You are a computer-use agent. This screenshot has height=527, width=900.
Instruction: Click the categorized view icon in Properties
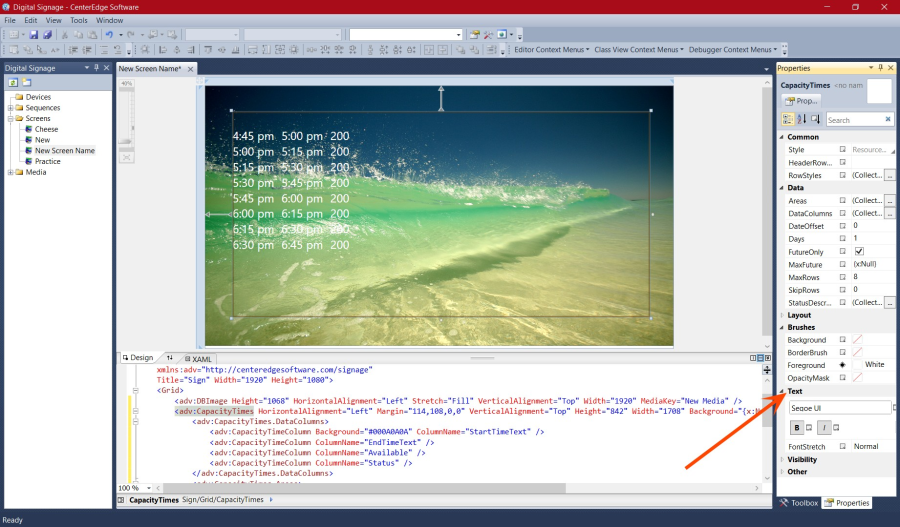tap(787, 119)
